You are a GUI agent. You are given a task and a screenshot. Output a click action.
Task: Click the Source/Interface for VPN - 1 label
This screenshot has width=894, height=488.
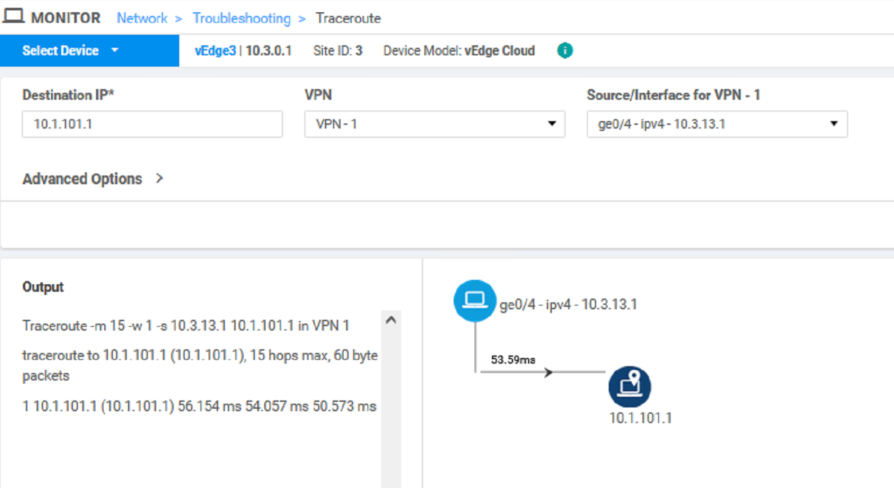673,95
